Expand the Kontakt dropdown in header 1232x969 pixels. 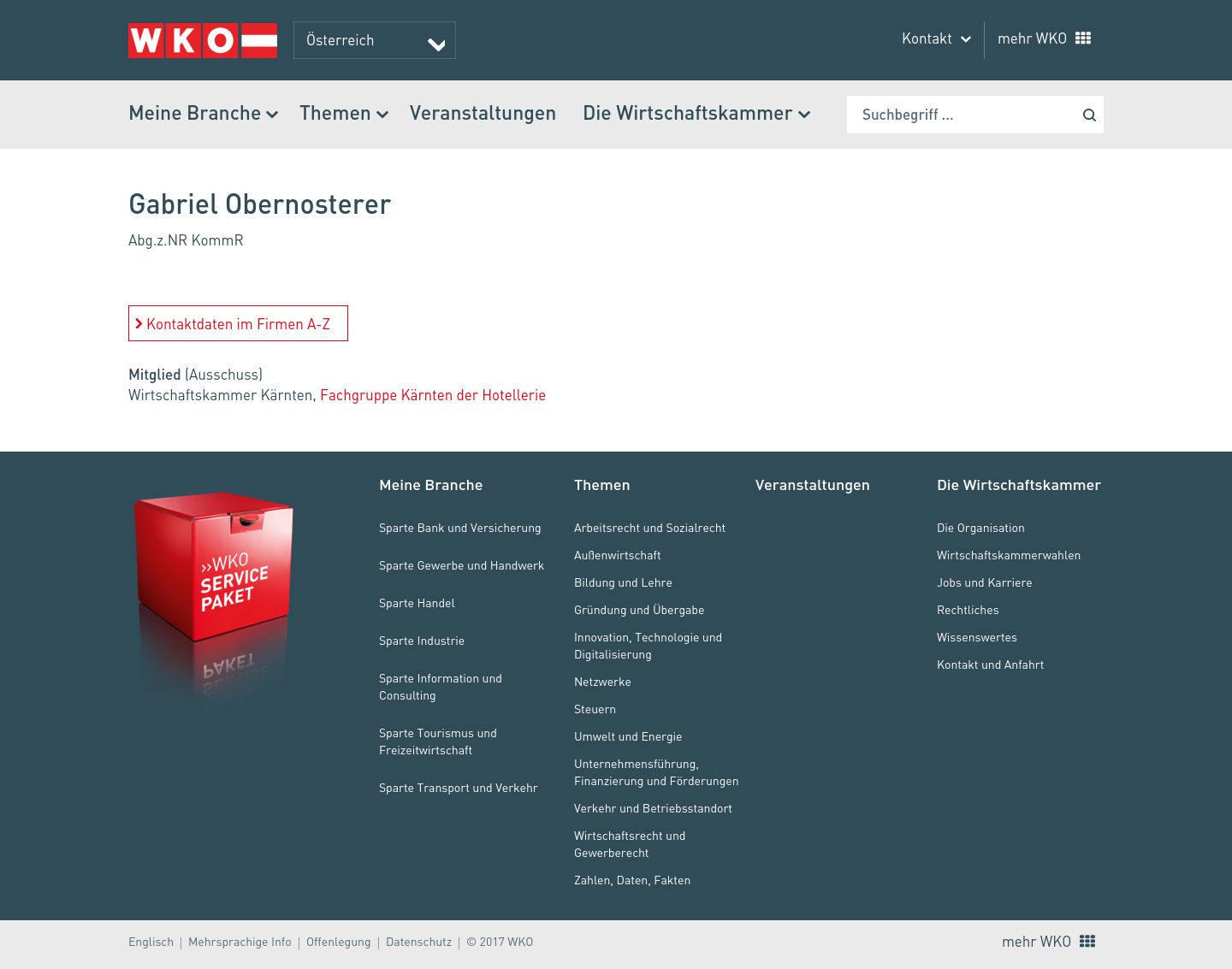(936, 38)
